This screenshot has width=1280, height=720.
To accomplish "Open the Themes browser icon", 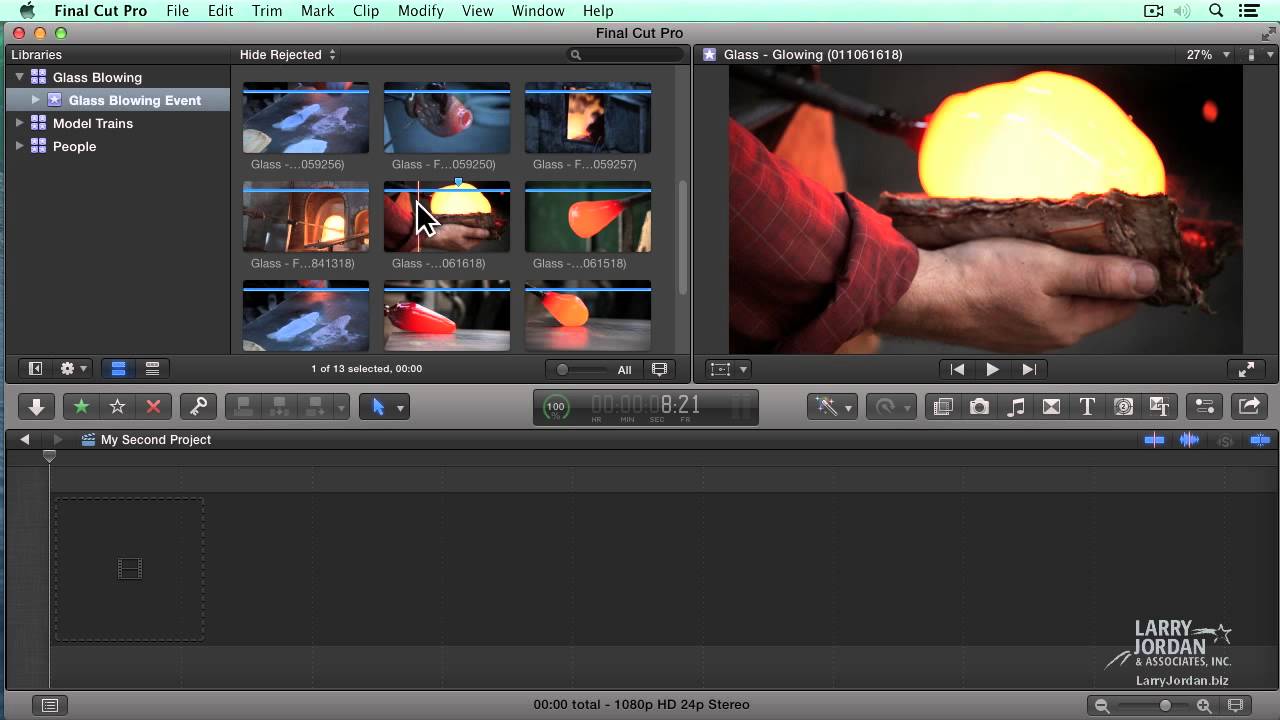I will (x=1160, y=407).
